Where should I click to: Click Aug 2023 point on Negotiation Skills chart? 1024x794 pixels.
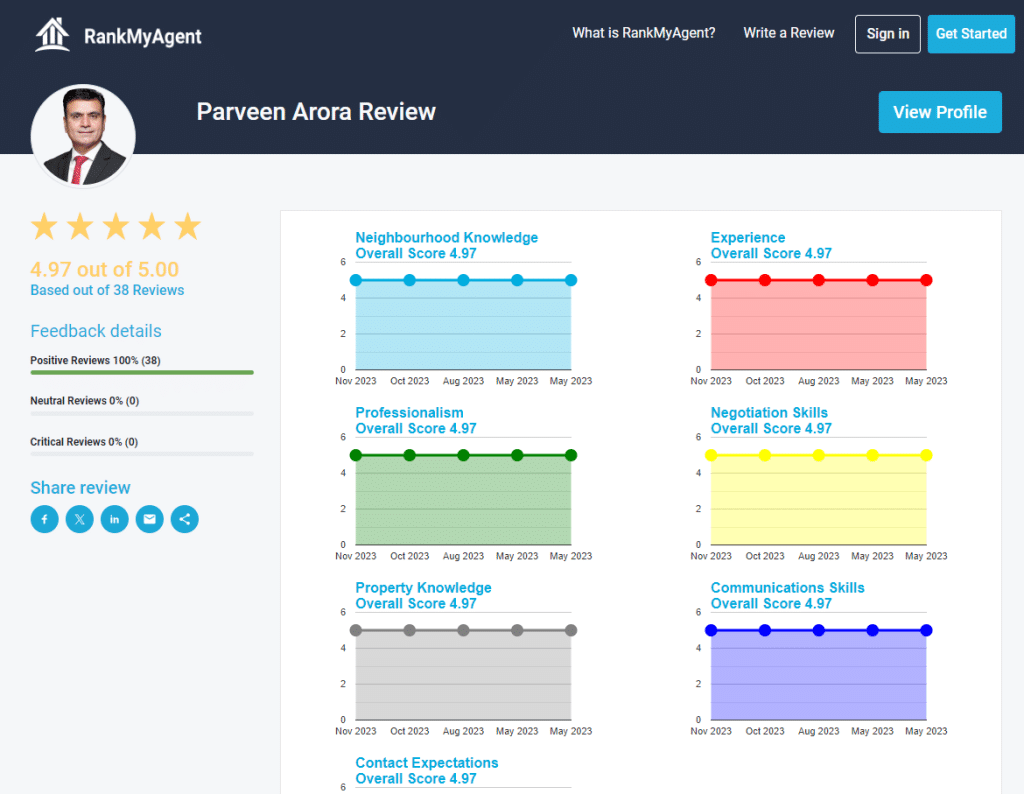click(818, 455)
